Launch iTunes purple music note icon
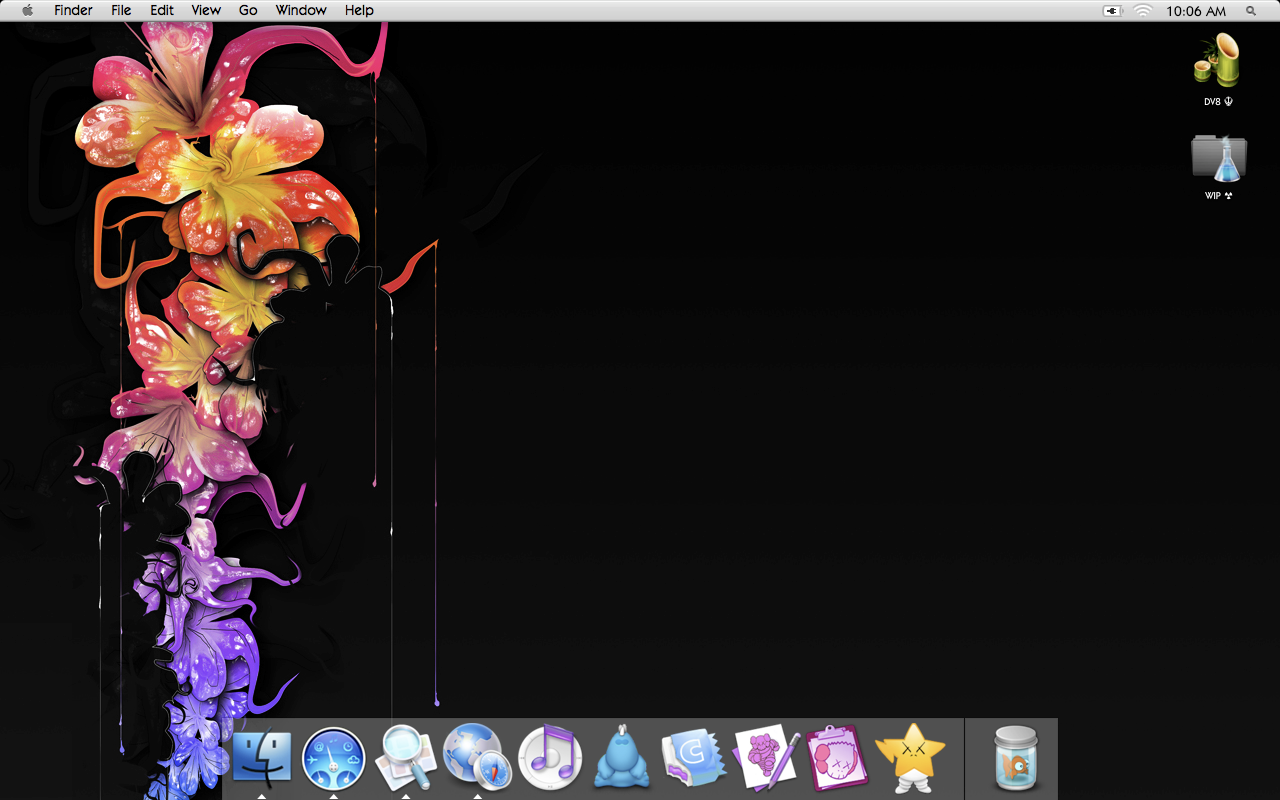The height and width of the screenshot is (800, 1280). (550, 757)
